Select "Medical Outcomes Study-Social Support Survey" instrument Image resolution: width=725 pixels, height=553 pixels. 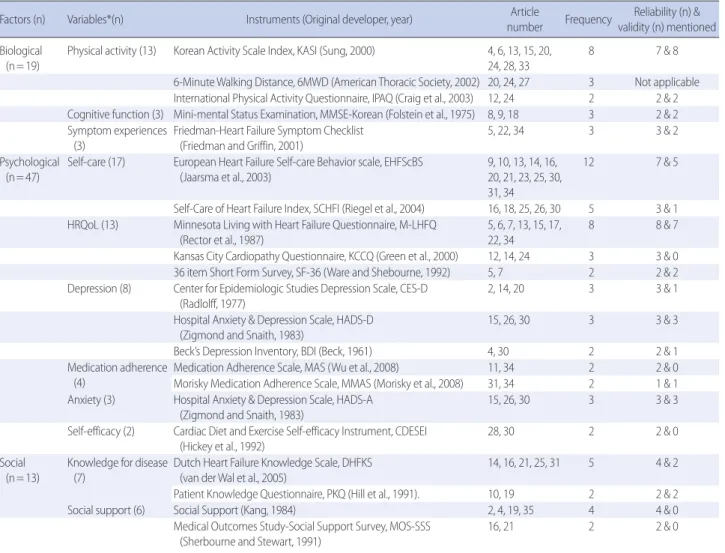302,534
